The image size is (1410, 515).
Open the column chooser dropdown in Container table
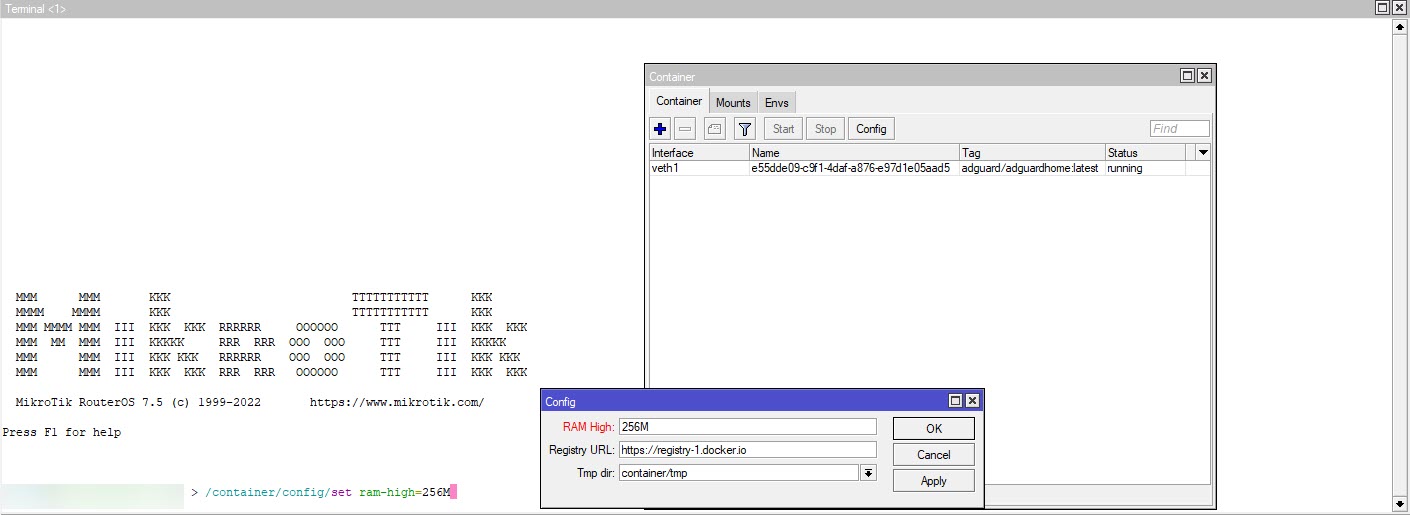tap(1203, 153)
